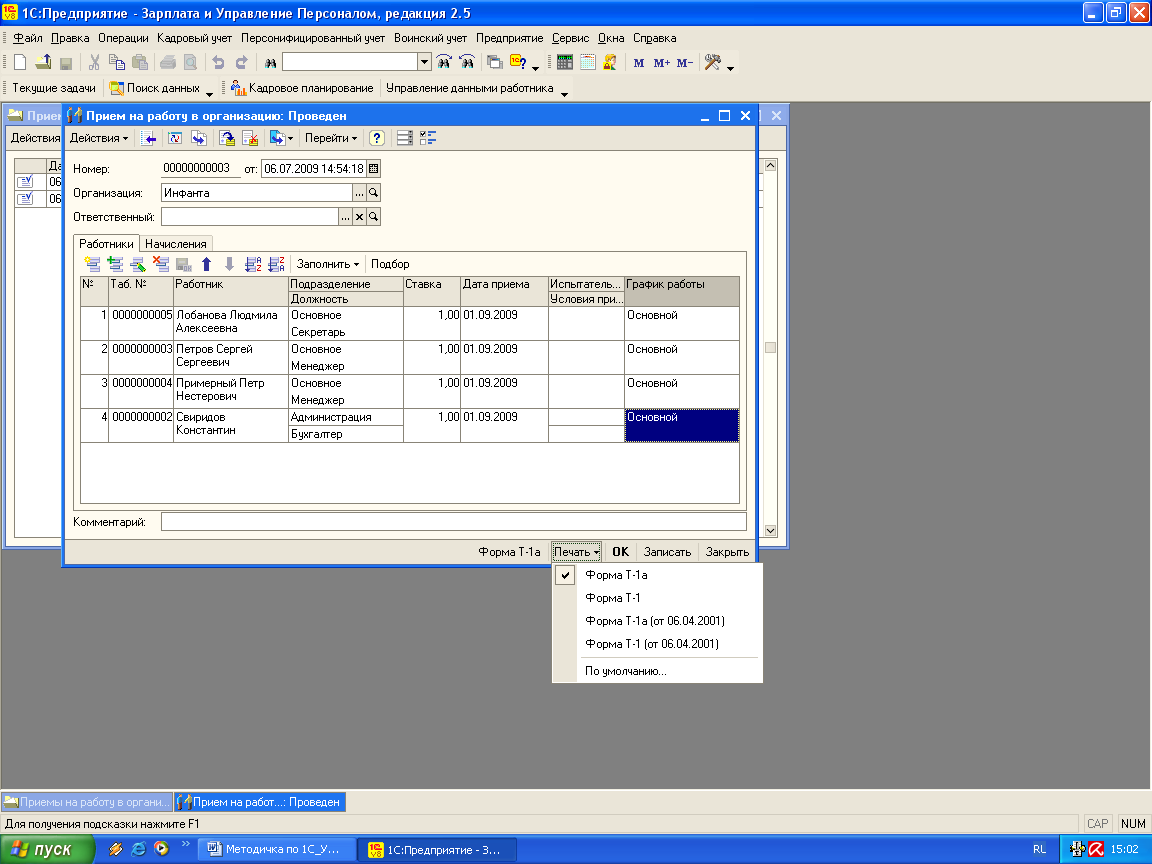
Task: Click into the Комментарий input field
Action: coord(453,522)
